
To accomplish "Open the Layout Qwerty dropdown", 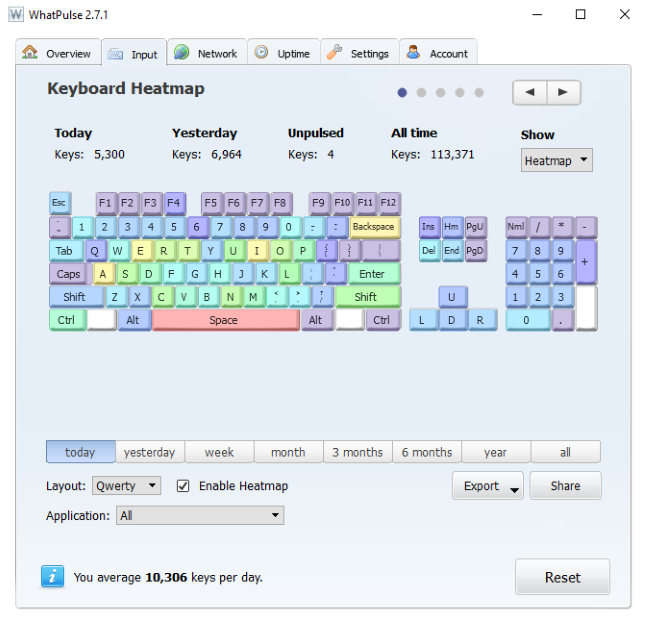I will [x=126, y=485].
